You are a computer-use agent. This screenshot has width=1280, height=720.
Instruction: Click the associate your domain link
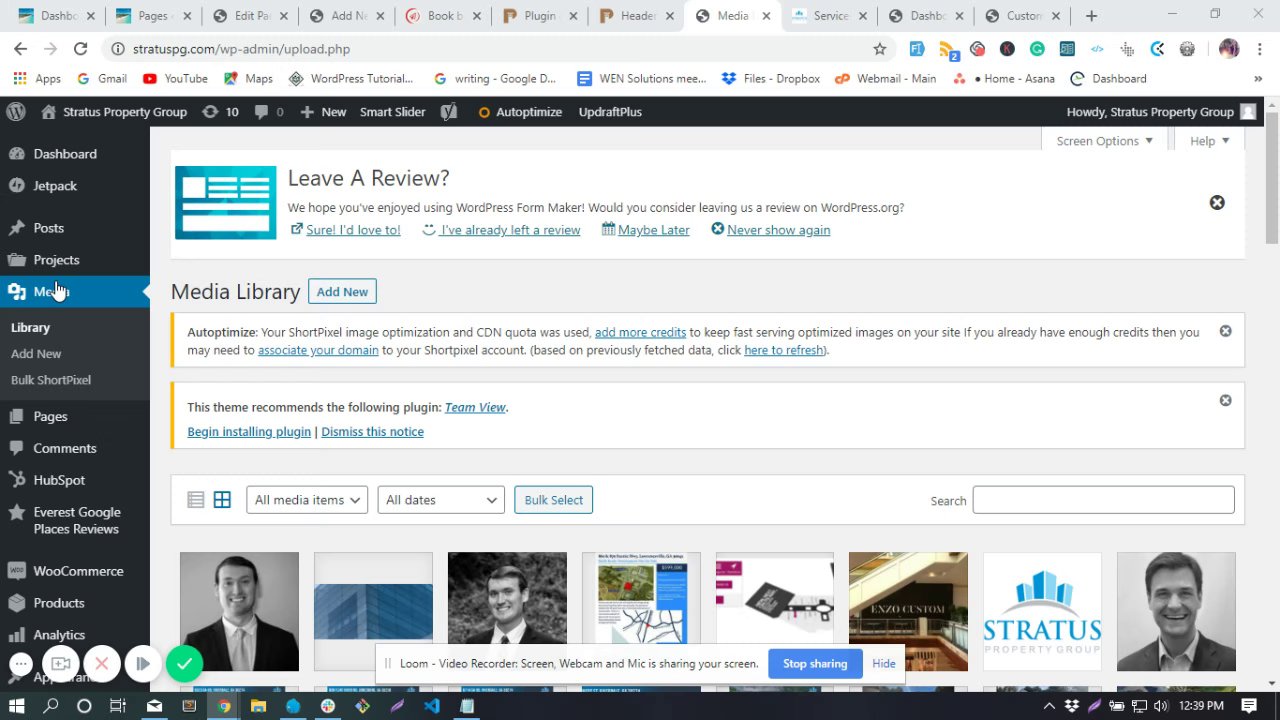[318, 350]
